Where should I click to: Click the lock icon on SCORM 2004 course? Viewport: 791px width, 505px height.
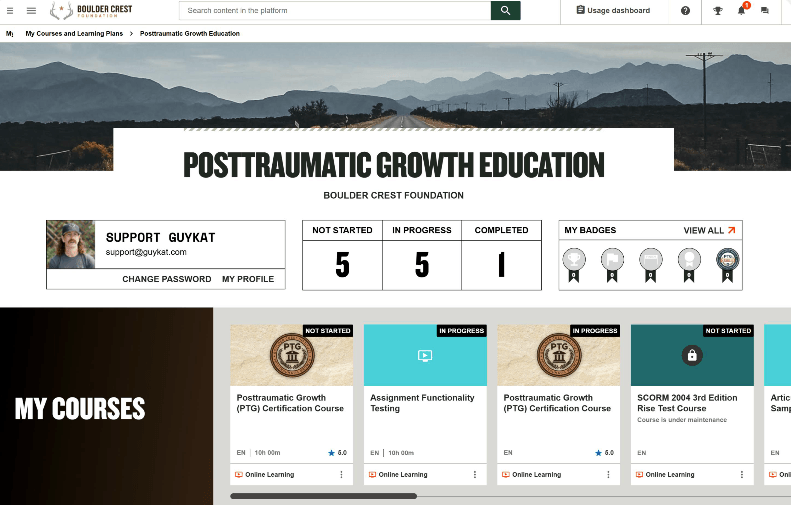(693, 355)
